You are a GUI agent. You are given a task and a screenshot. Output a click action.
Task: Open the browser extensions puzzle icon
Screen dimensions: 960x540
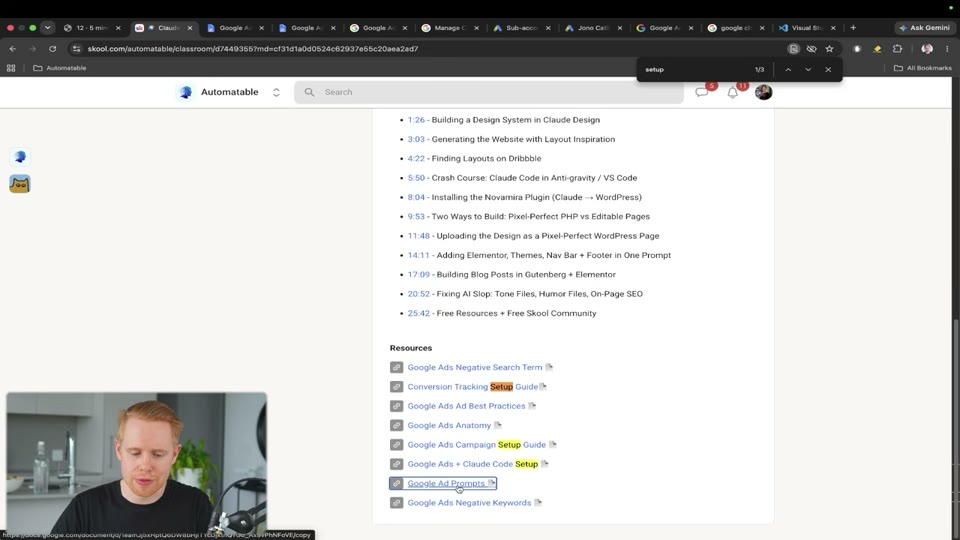pyautogui.click(x=898, y=48)
